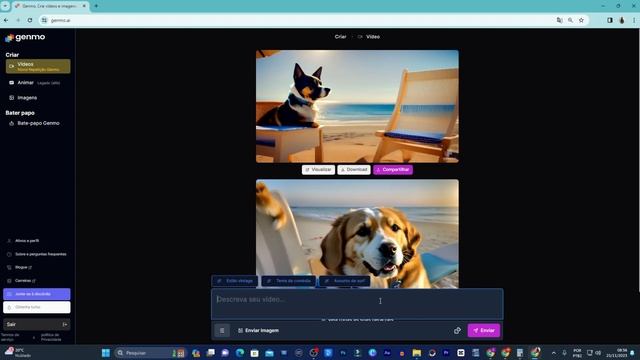
Task: Open the profile link in sidebar
Action: click(23, 241)
